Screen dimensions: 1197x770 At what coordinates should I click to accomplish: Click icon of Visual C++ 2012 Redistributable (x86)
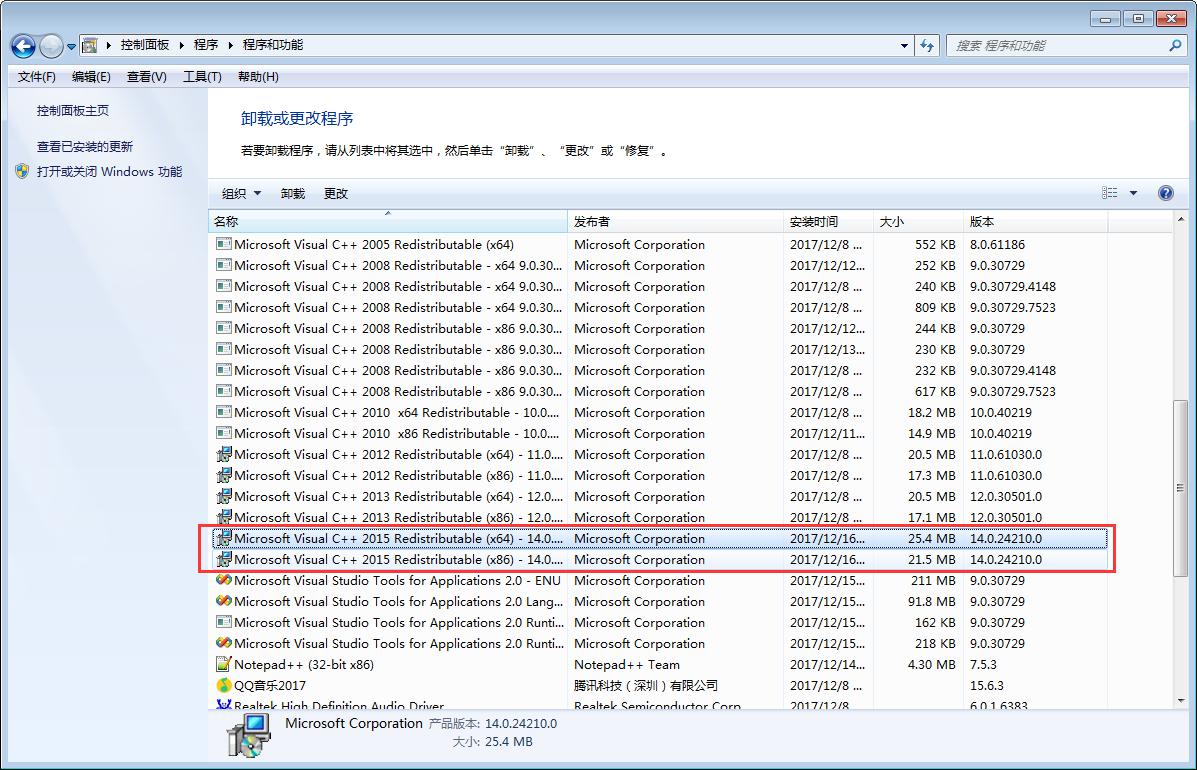[224, 475]
